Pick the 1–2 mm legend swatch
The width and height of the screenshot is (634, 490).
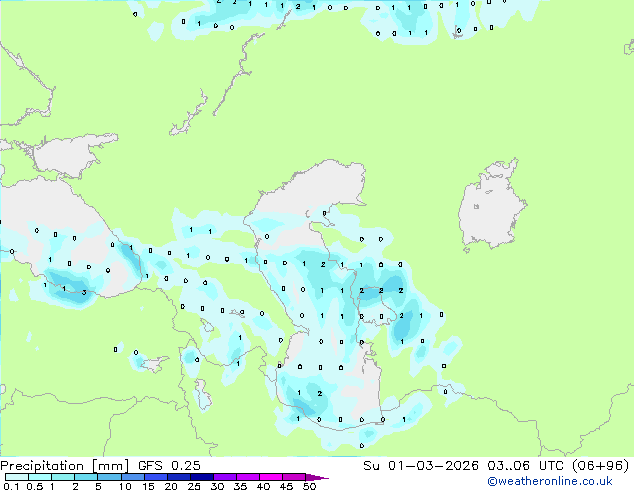tap(63, 477)
